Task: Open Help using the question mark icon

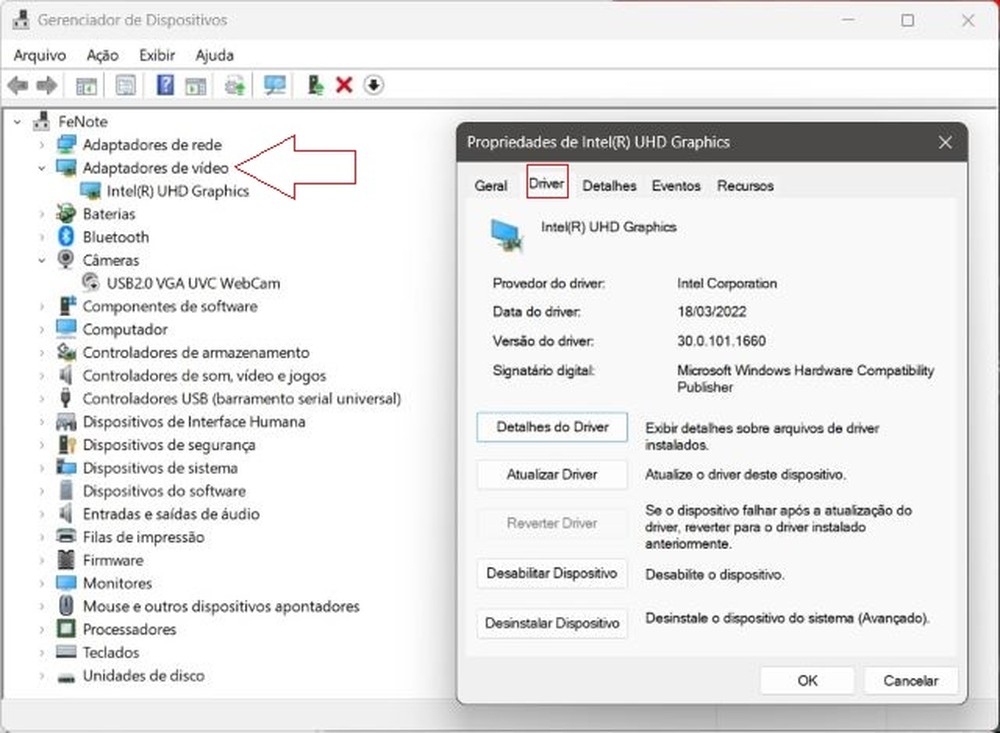Action: point(164,85)
